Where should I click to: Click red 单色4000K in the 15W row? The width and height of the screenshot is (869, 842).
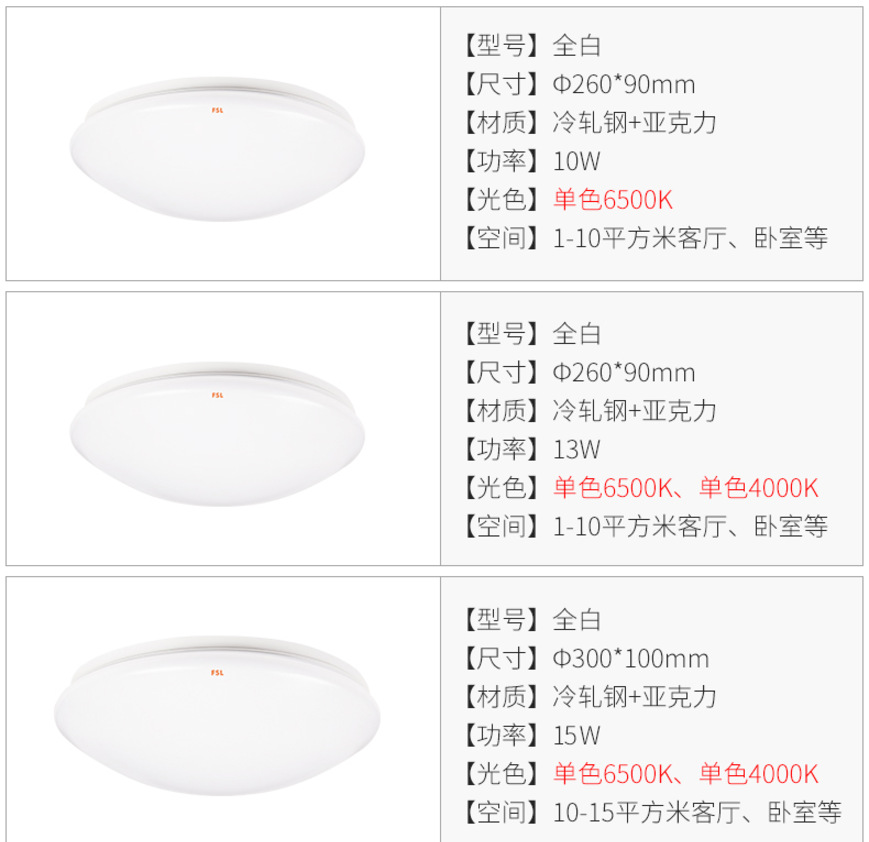tap(758, 773)
